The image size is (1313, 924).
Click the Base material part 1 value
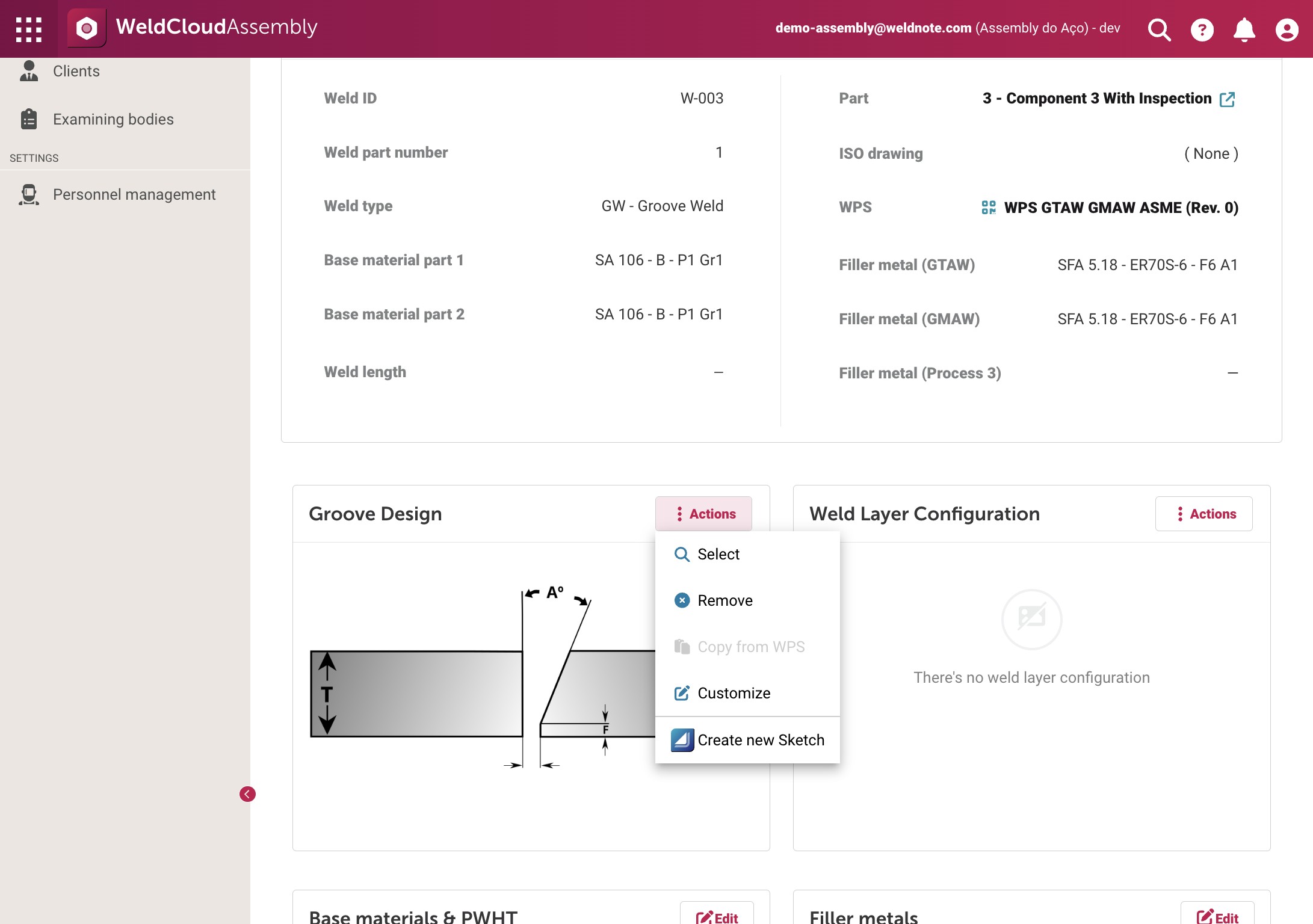(x=659, y=260)
